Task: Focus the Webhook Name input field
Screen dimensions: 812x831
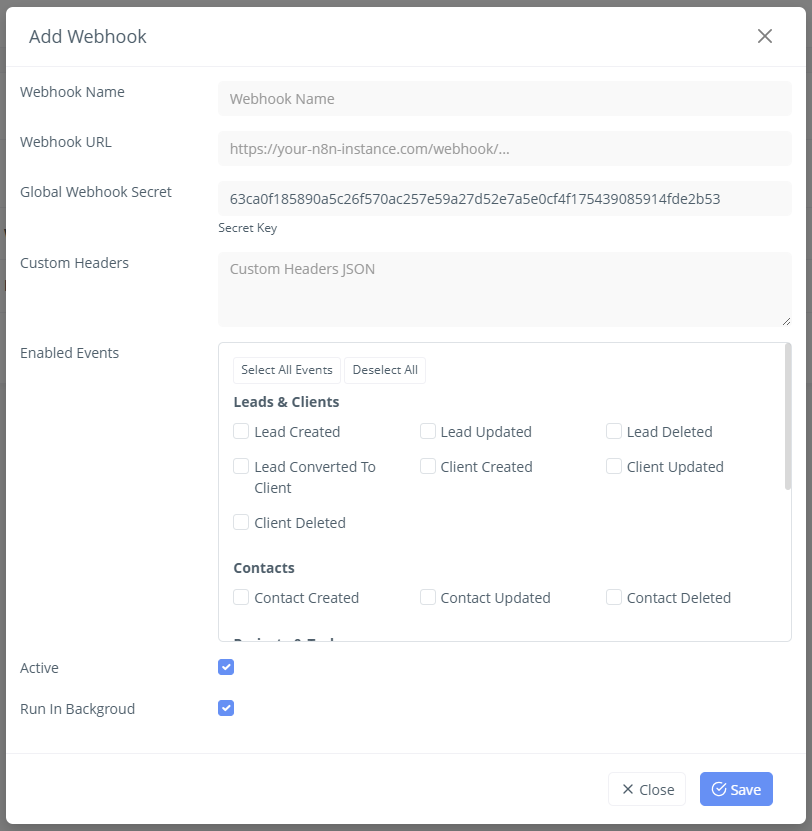Action: pos(505,99)
